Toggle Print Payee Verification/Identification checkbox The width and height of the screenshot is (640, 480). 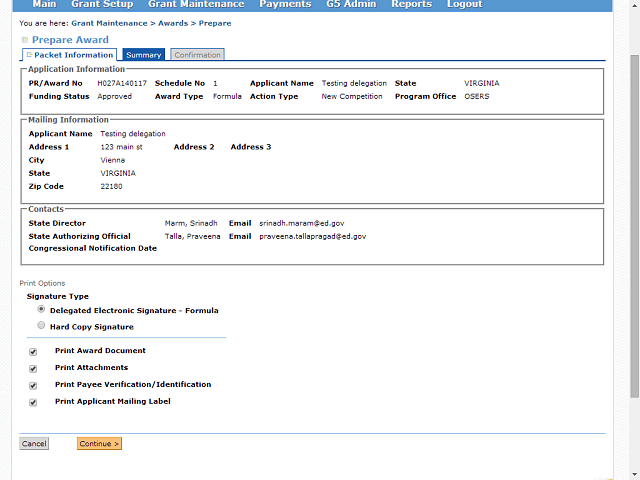point(33,386)
